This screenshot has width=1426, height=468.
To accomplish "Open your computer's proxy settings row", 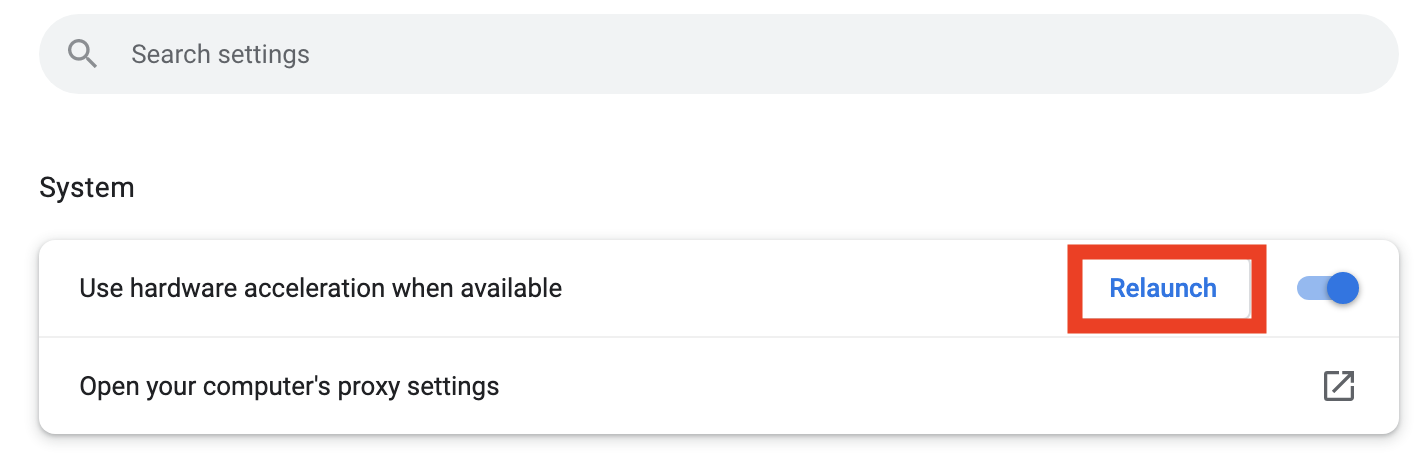I will point(718,386).
